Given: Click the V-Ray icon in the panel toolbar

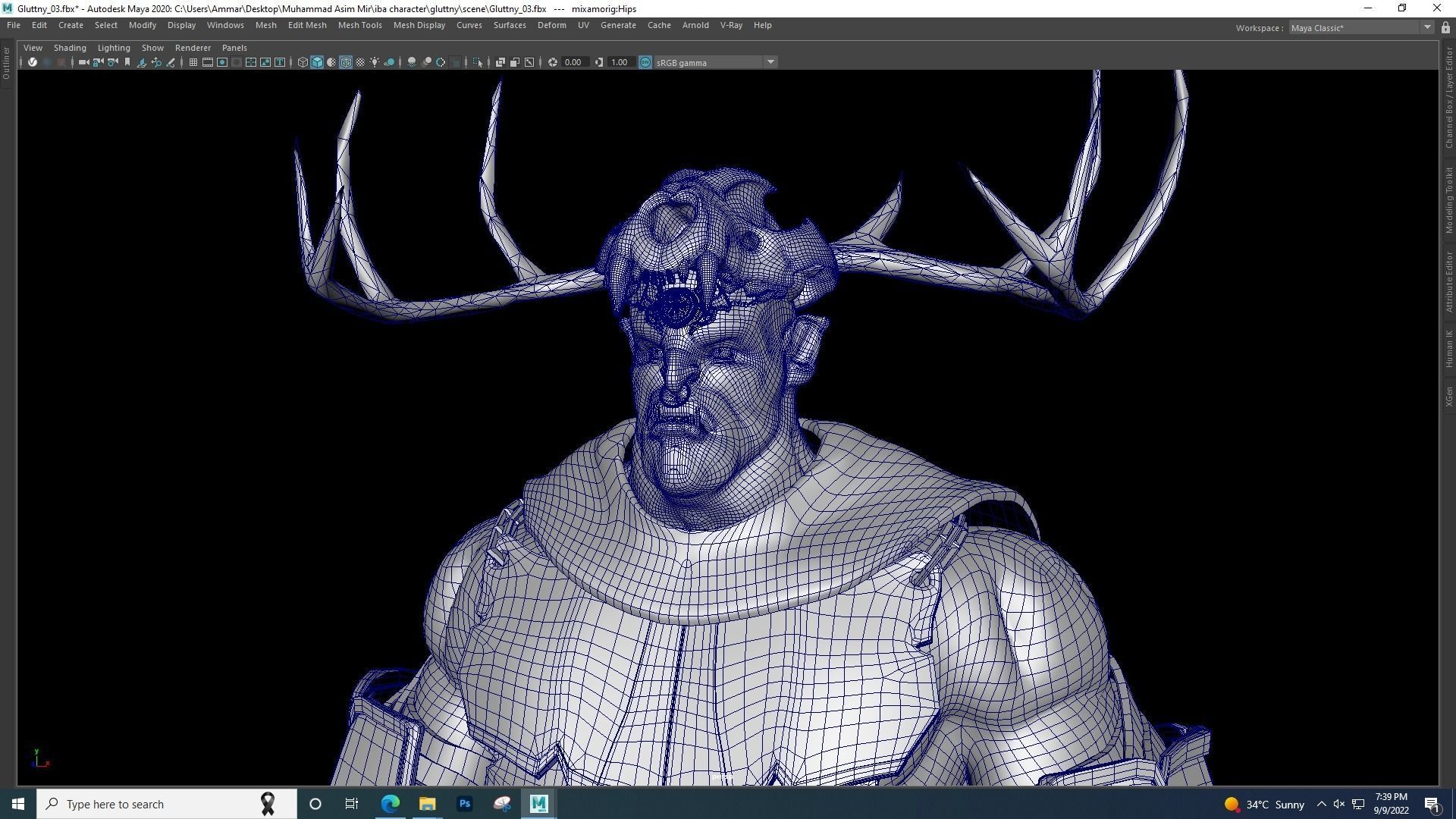Looking at the screenshot, I should pos(33,62).
